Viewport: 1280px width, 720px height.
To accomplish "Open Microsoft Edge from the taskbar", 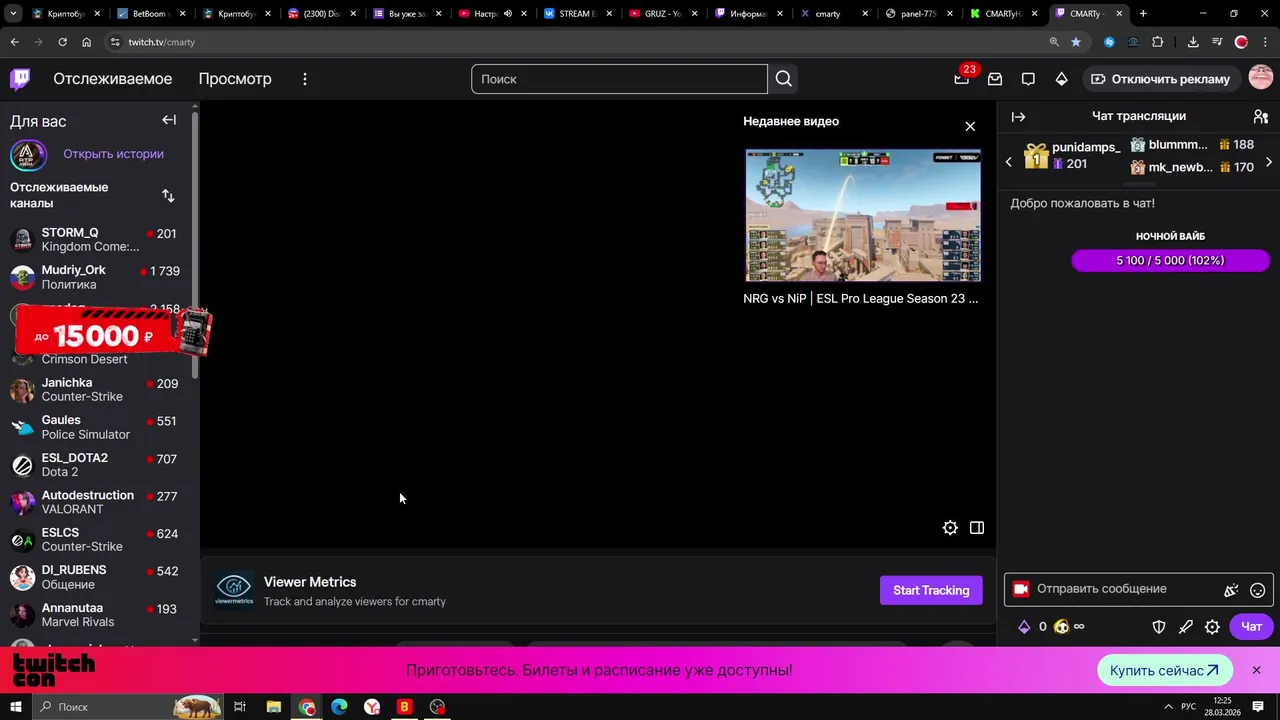I will point(339,707).
